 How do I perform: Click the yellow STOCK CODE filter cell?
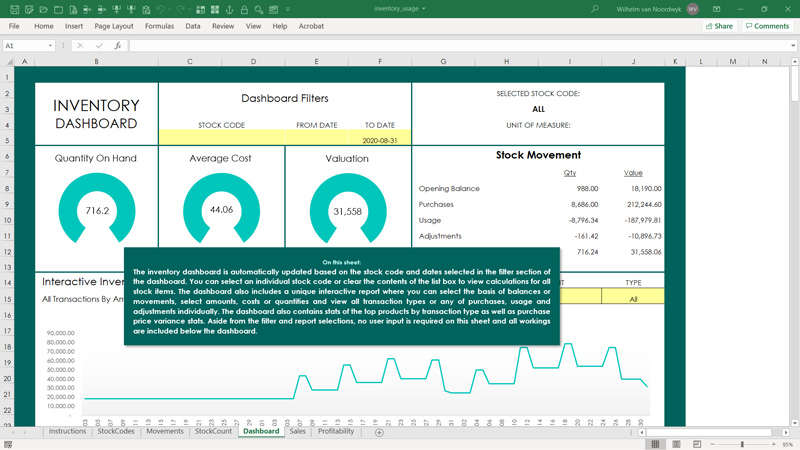point(221,137)
